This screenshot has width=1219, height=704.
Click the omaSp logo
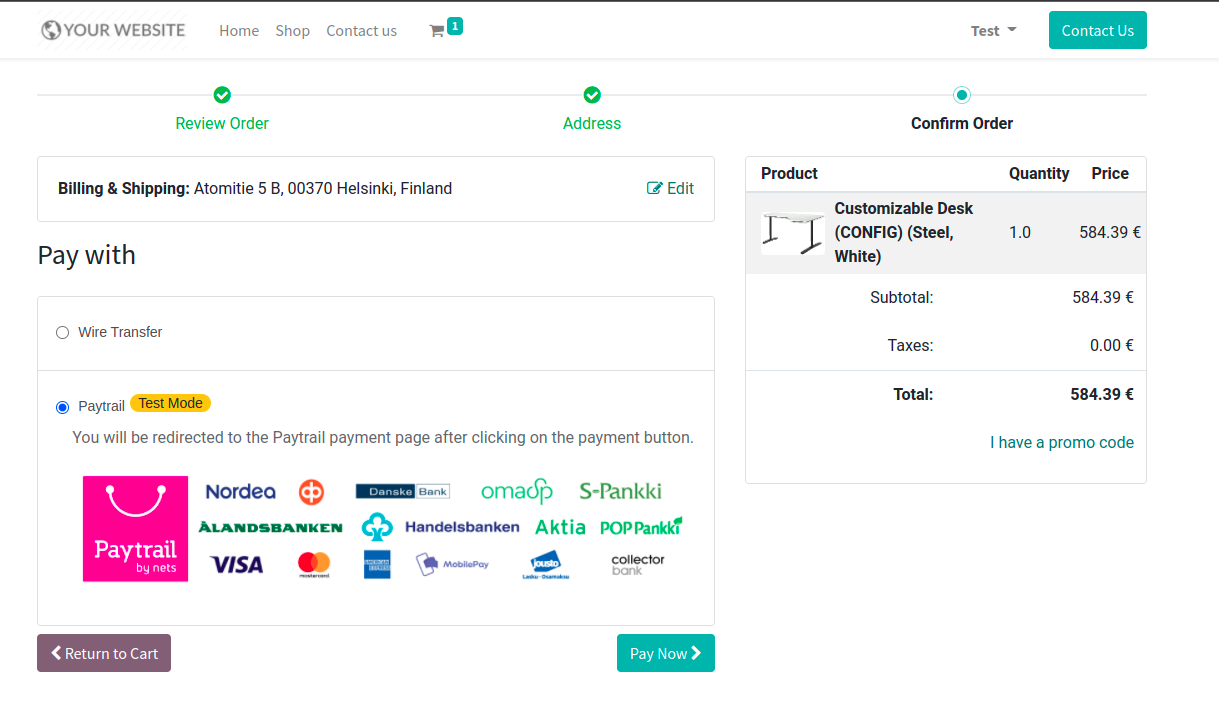[517, 491]
